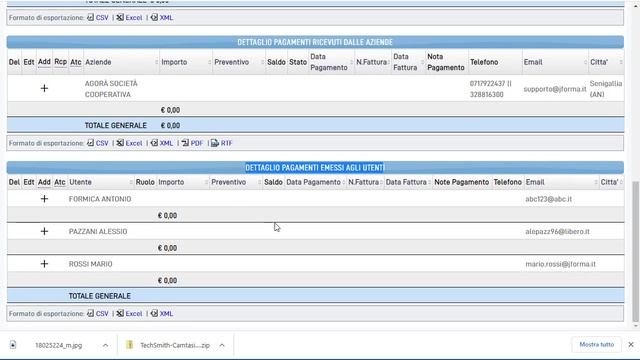Screen dimensions: 640x360
Task: Close the downloads bar
Action: pos(631,344)
